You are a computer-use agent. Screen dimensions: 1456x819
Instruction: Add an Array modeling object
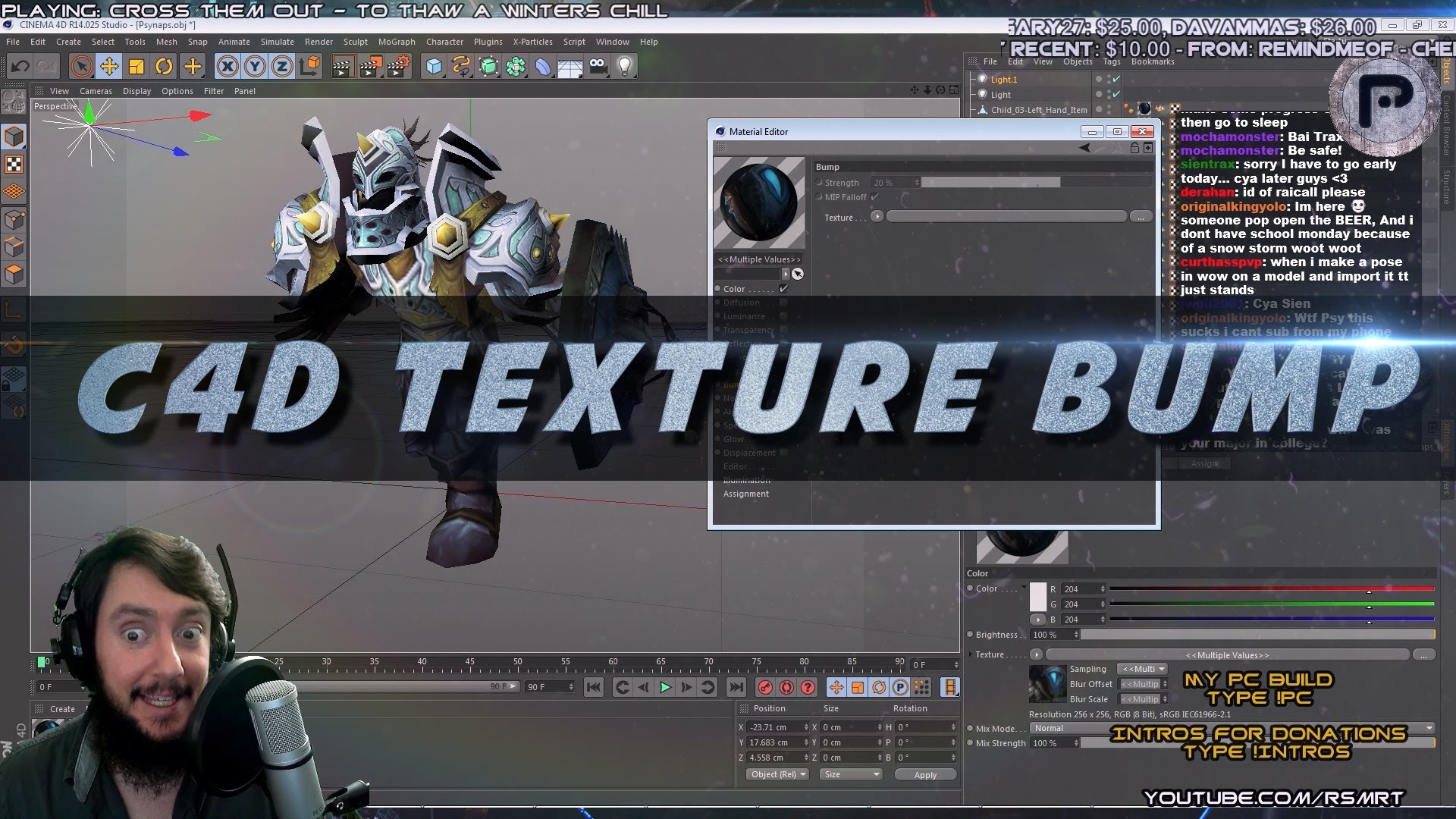[516, 67]
